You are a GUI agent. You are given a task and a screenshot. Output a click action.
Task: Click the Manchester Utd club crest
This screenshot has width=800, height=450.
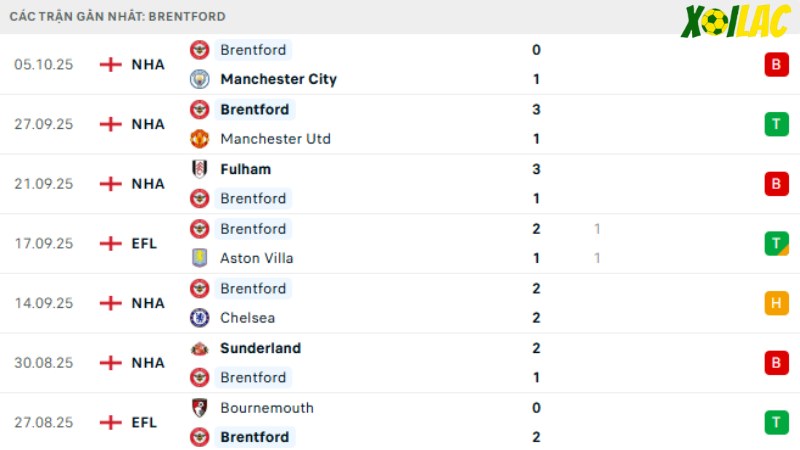pos(199,139)
